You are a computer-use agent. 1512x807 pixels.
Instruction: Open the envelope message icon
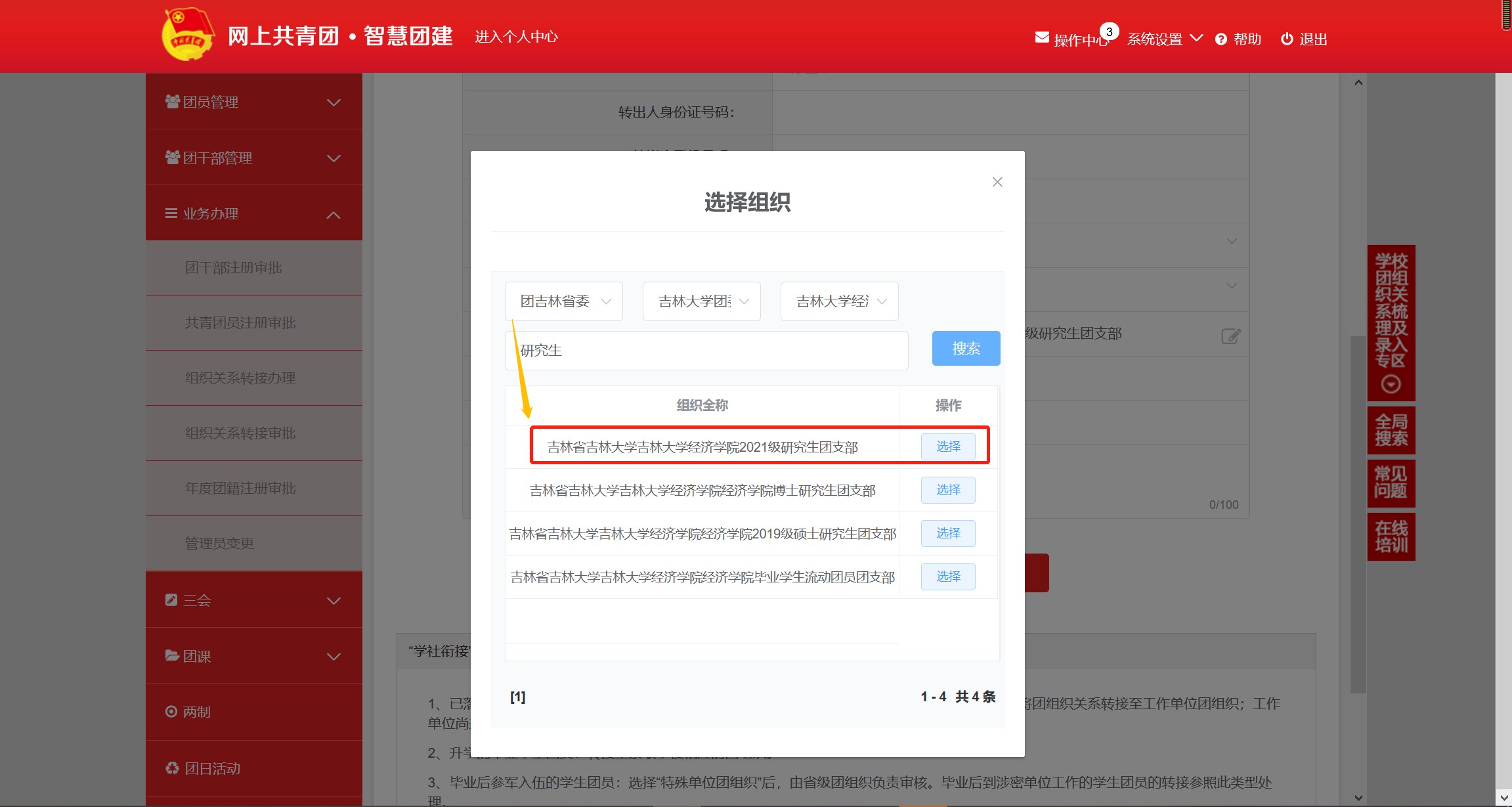pyautogui.click(x=1042, y=37)
